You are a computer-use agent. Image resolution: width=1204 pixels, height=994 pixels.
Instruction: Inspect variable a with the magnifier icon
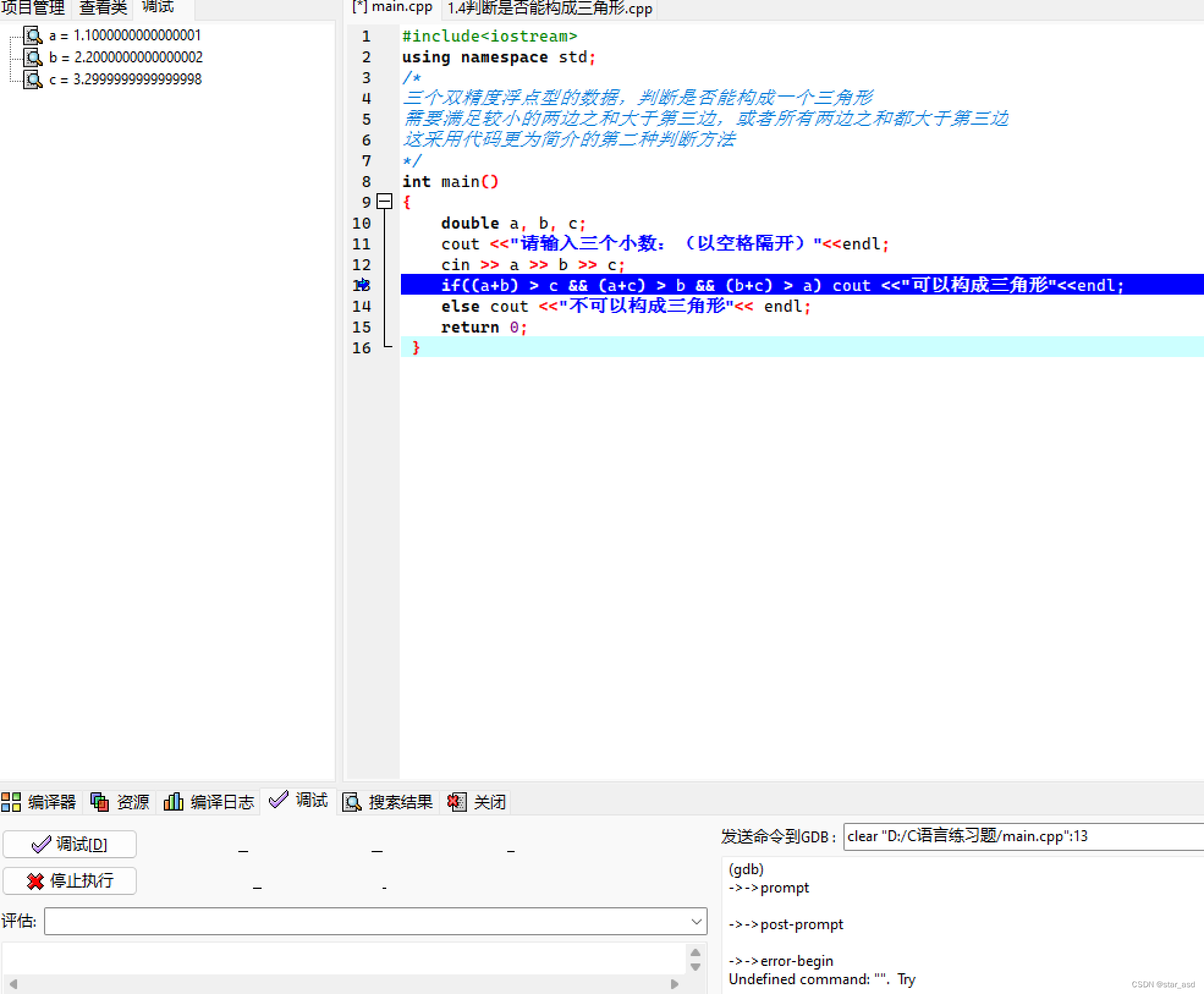(32, 35)
